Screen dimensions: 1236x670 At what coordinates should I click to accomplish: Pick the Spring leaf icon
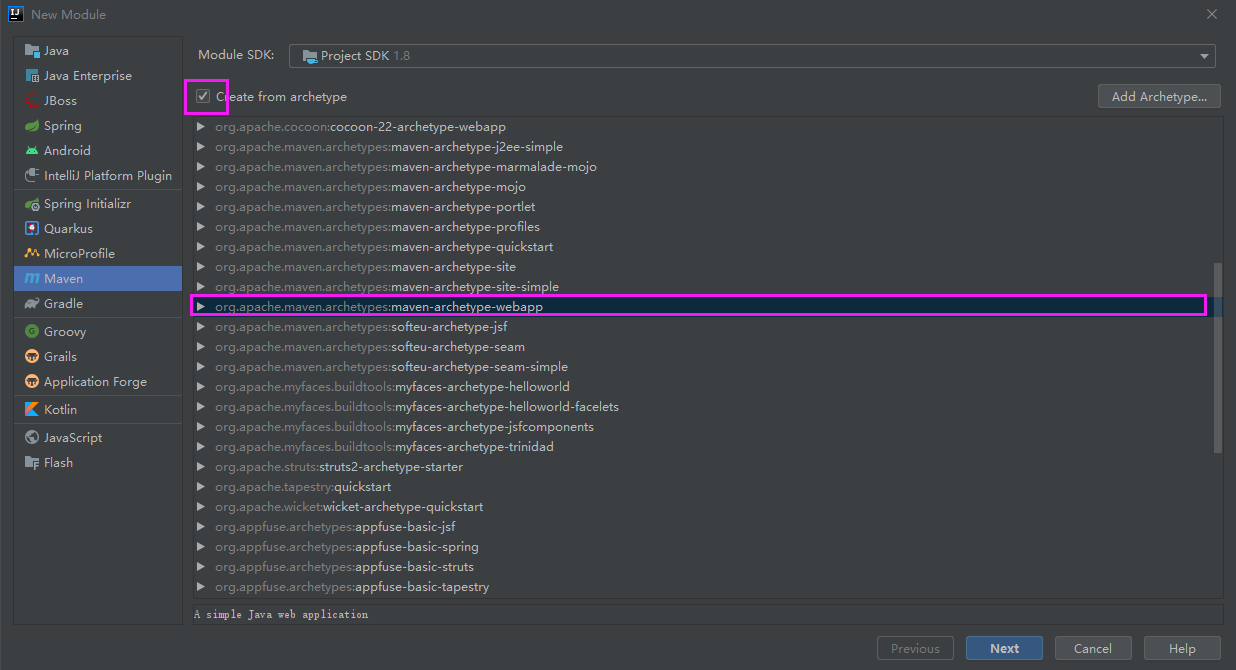32,126
